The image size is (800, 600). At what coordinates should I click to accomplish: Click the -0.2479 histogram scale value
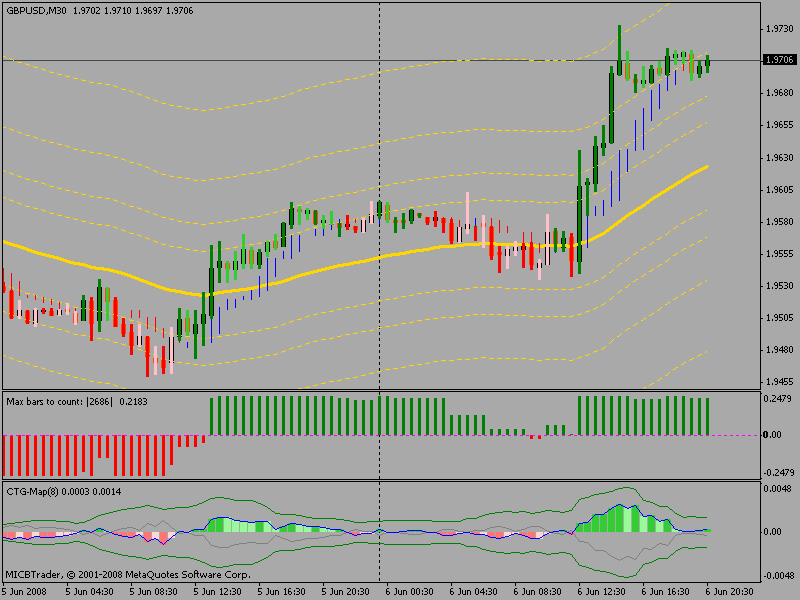point(776,471)
